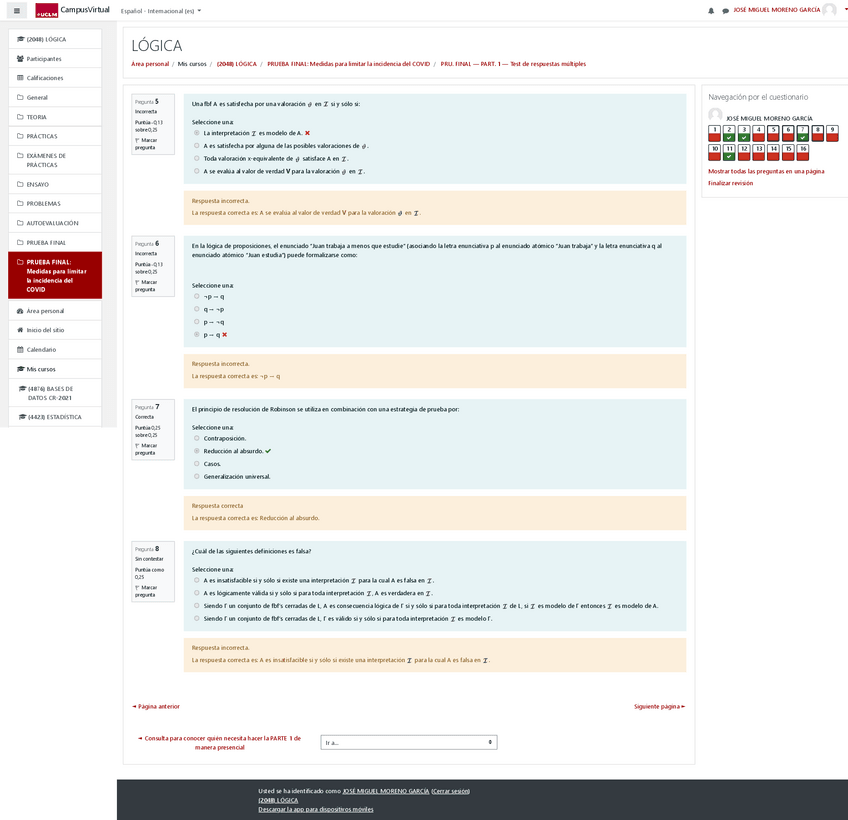Flag question 5 with Marcar pregunta

coord(145,143)
